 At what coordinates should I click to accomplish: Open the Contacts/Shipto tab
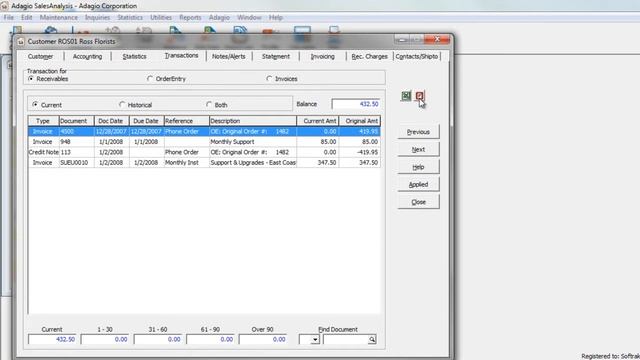(416, 56)
